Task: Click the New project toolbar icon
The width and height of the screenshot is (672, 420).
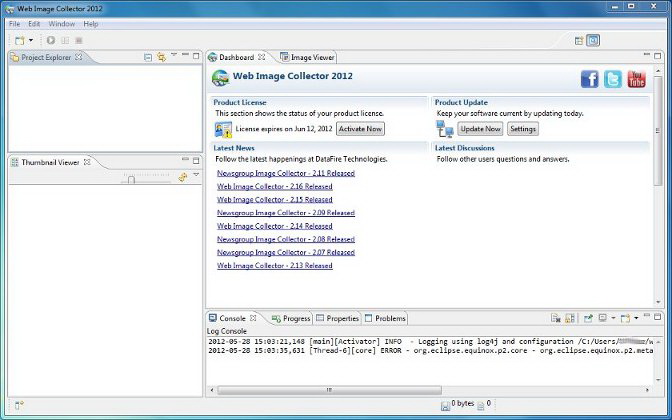Action: pyautogui.click(x=20, y=40)
